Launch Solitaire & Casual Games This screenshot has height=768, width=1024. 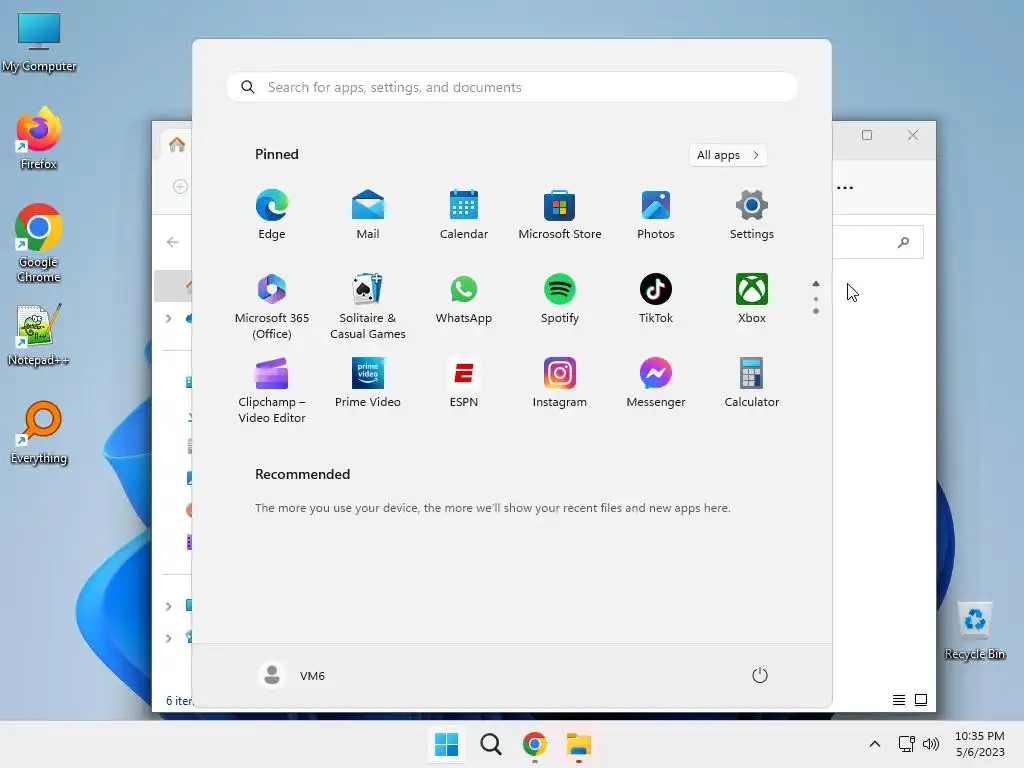[x=368, y=306]
